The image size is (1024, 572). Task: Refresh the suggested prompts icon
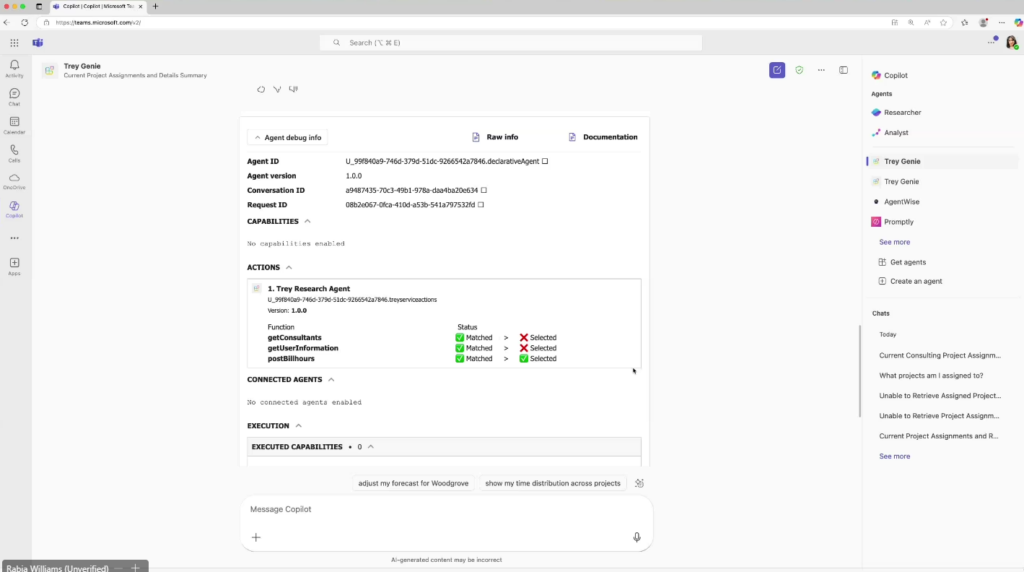[639, 483]
